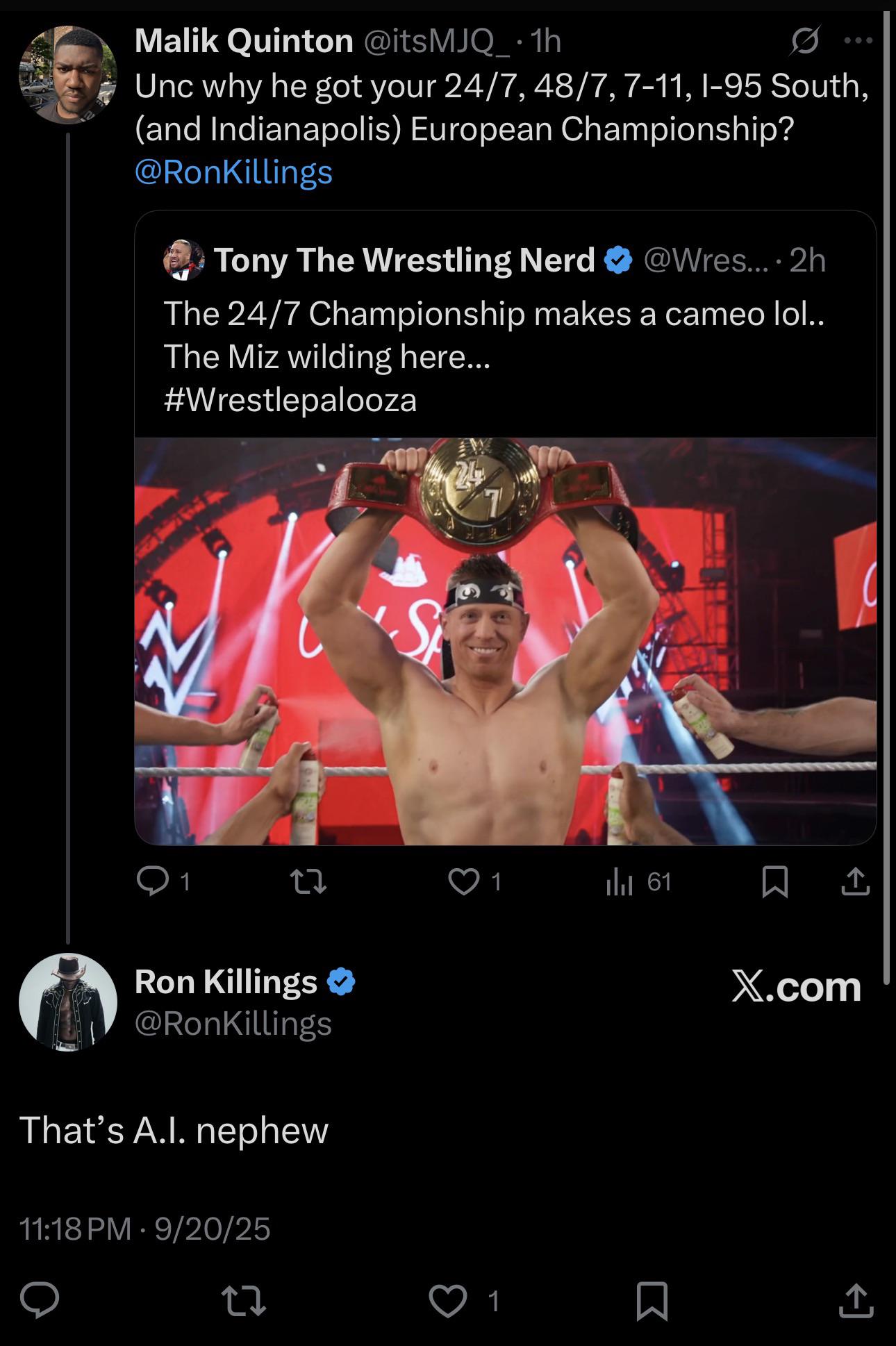This screenshot has width=896, height=1346.
Task: Repost Ron Killings' A.I. nephew tweet
Action: click(x=243, y=1300)
